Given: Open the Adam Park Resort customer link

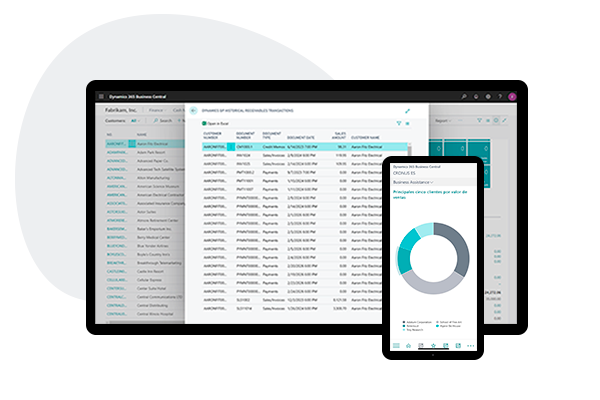Looking at the screenshot, I should (x=116, y=152).
